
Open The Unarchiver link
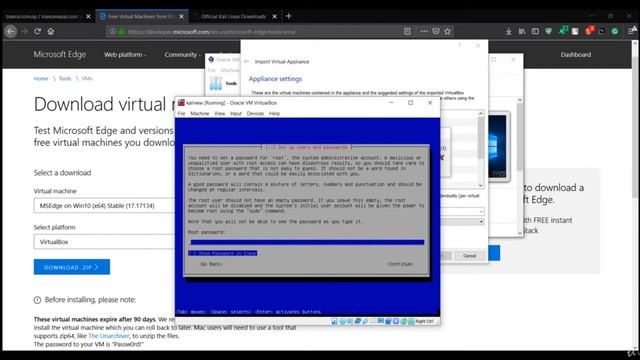[x=109, y=336]
